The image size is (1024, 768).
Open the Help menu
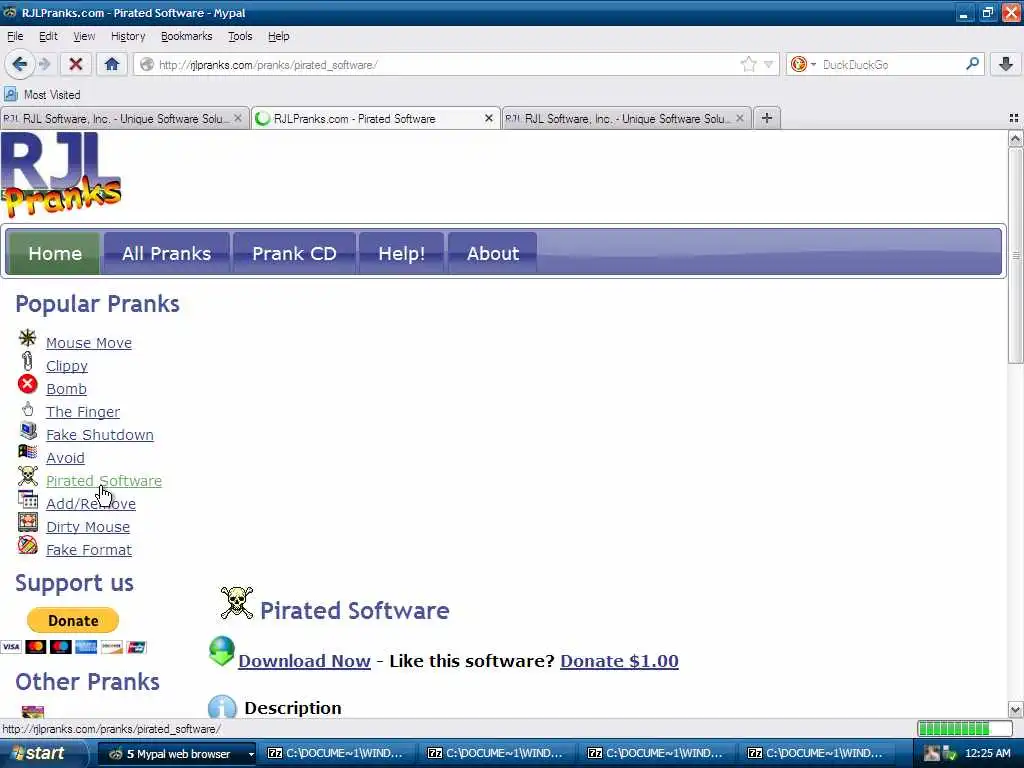pyautogui.click(x=279, y=36)
